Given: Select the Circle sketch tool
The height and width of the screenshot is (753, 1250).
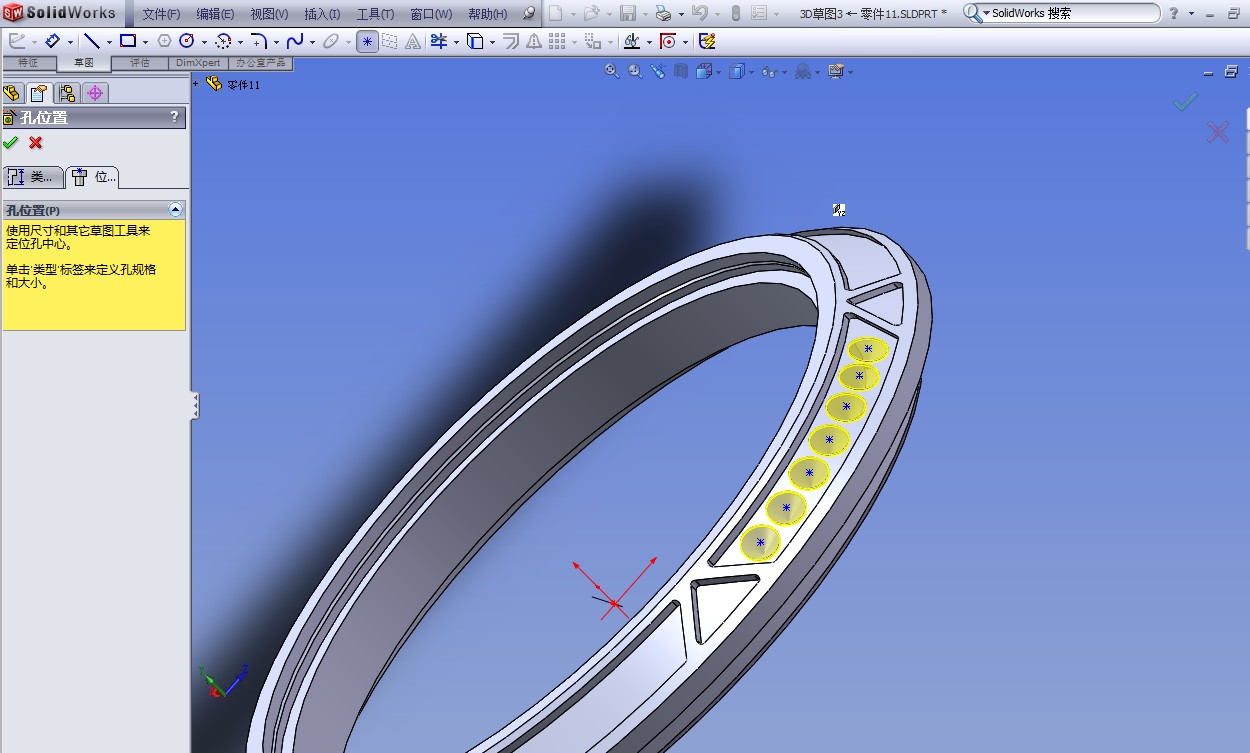Looking at the screenshot, I should pyautogui.click(x=187, y=41).
